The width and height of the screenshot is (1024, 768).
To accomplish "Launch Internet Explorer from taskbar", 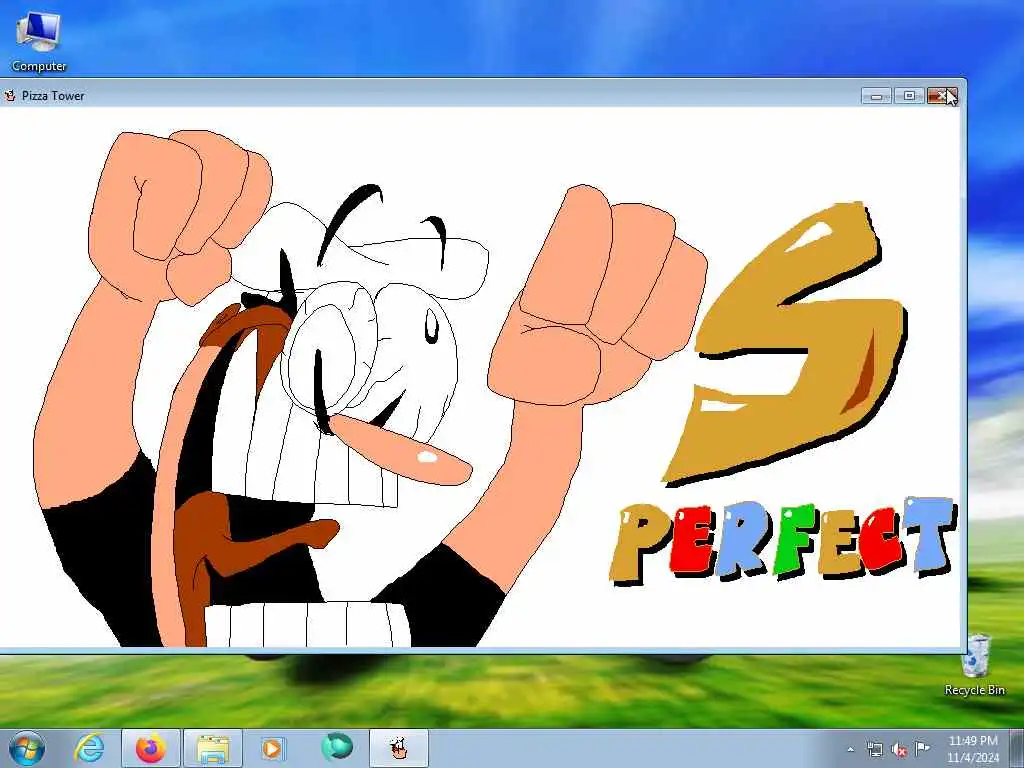I will pyautogui.click(x=89, y=748).
